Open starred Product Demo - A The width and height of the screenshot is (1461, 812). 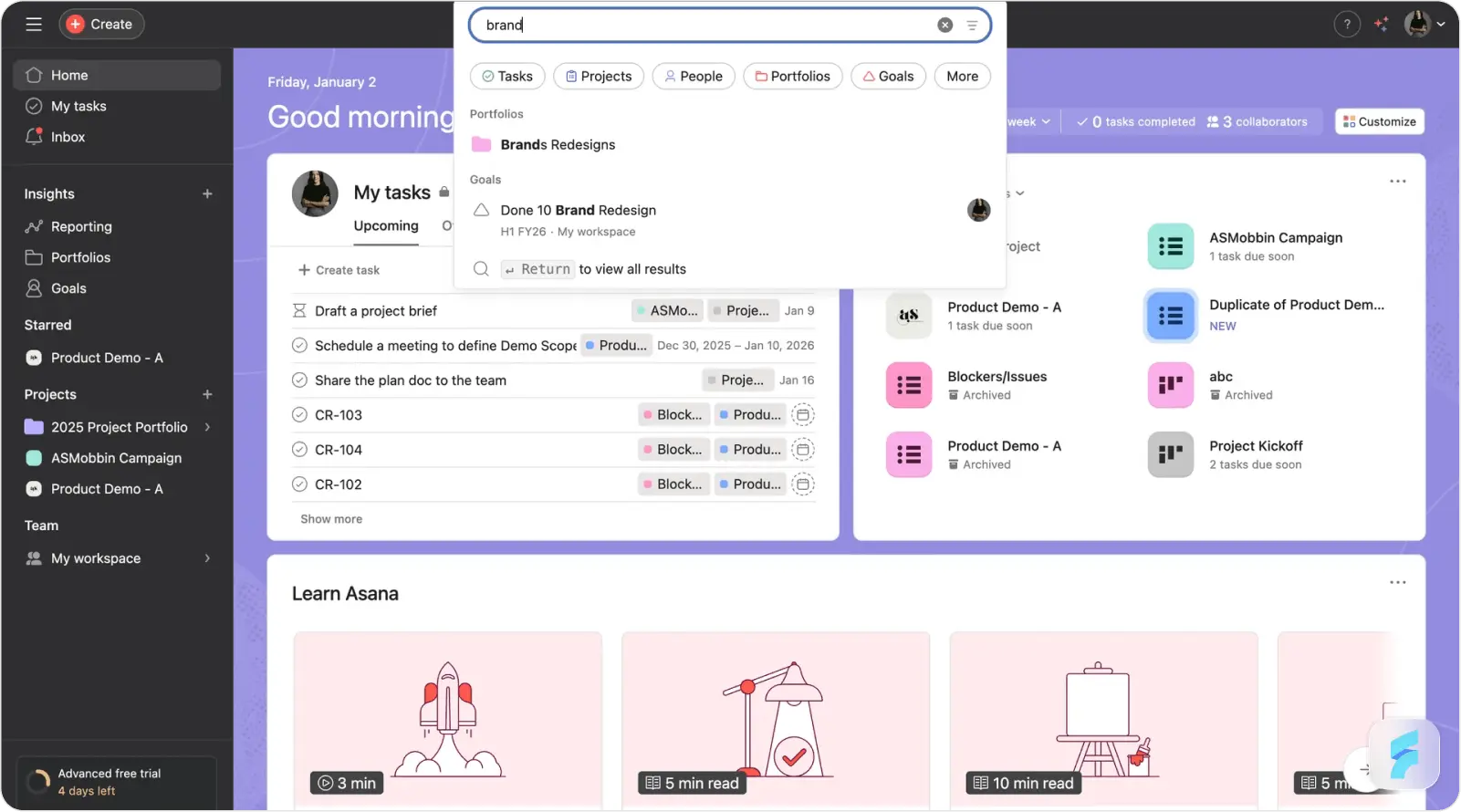(x=117, y=359)
